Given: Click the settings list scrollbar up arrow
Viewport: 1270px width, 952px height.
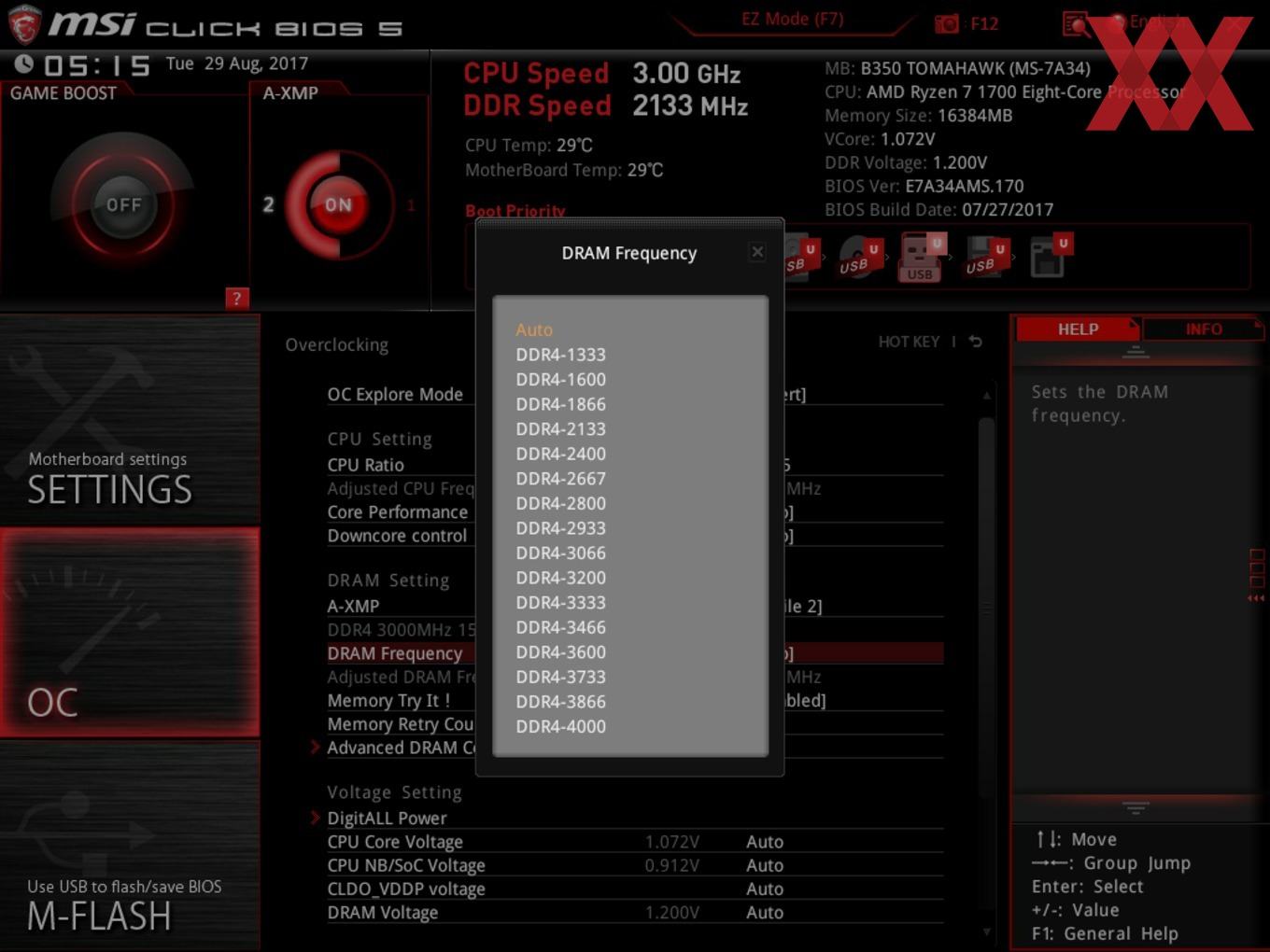Looking at the screenshot, I should [987, 396].
